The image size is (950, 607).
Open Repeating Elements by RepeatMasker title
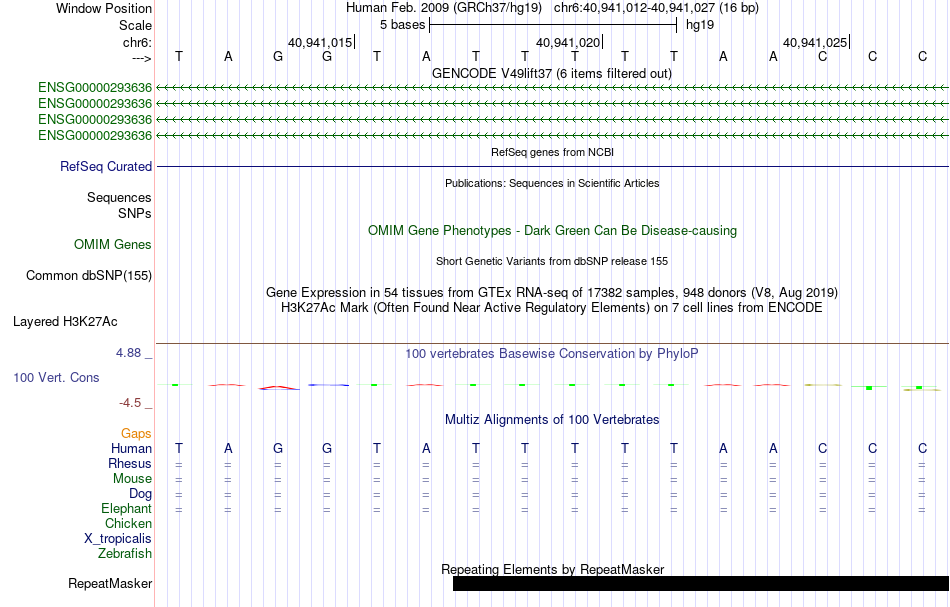[x=552, y=569]
